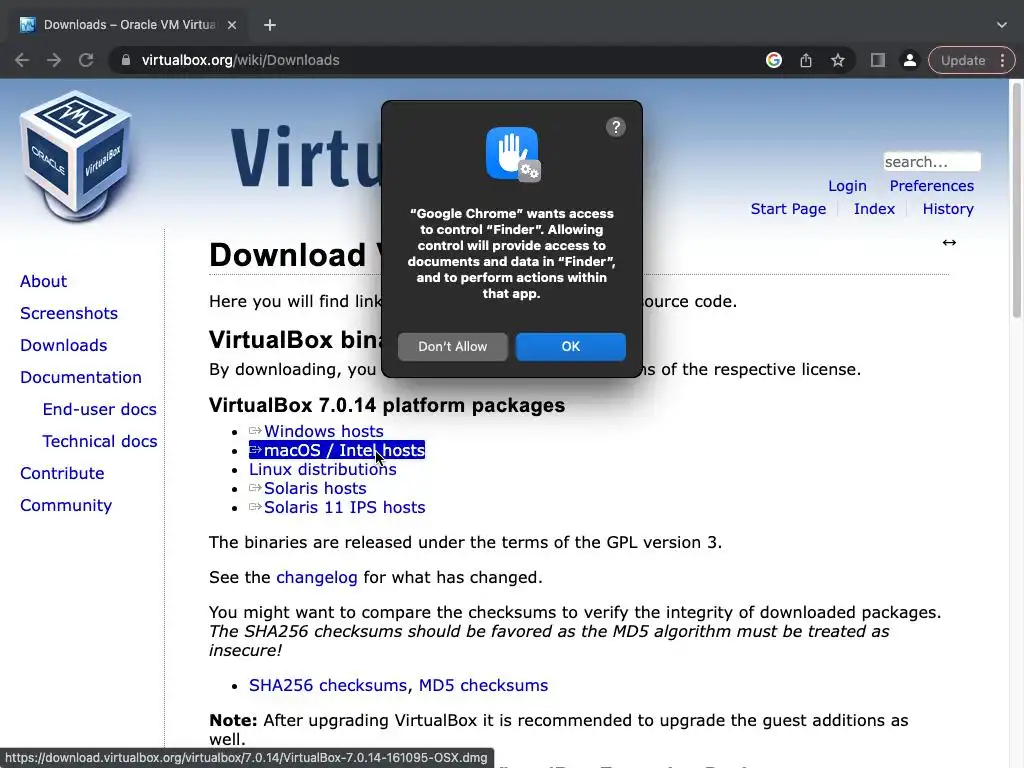This screenshot has width=1024, height=768.
Task: Open Chrome menu via Update button
Action: click(x=972, y=60)
